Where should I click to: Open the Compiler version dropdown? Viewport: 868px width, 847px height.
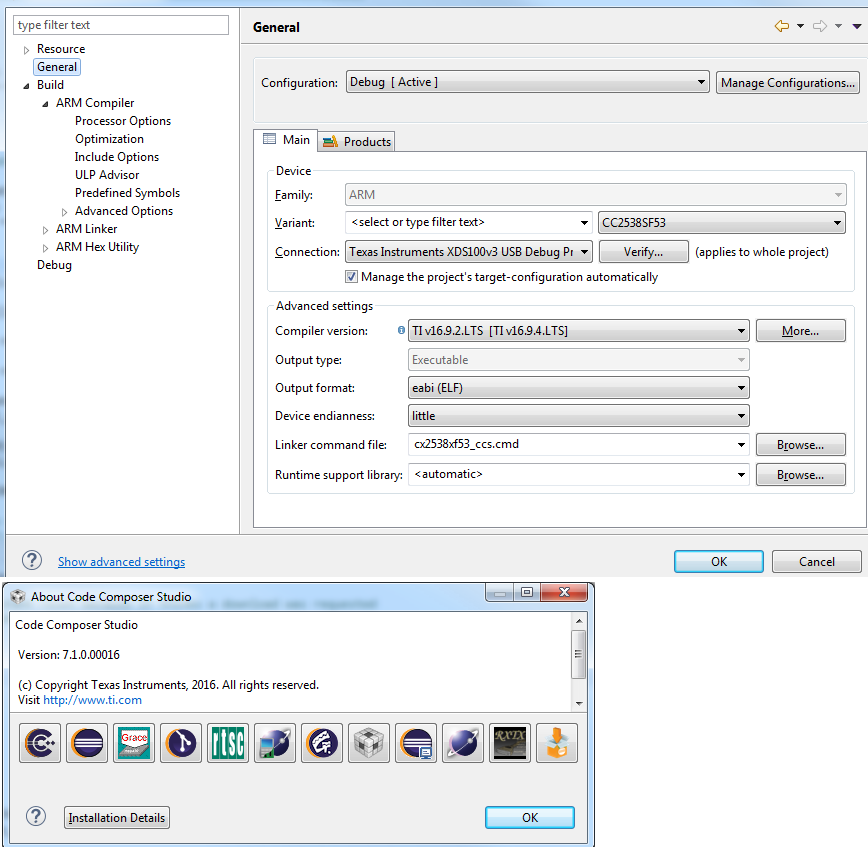pyautogui.click(x=578, y=330)
